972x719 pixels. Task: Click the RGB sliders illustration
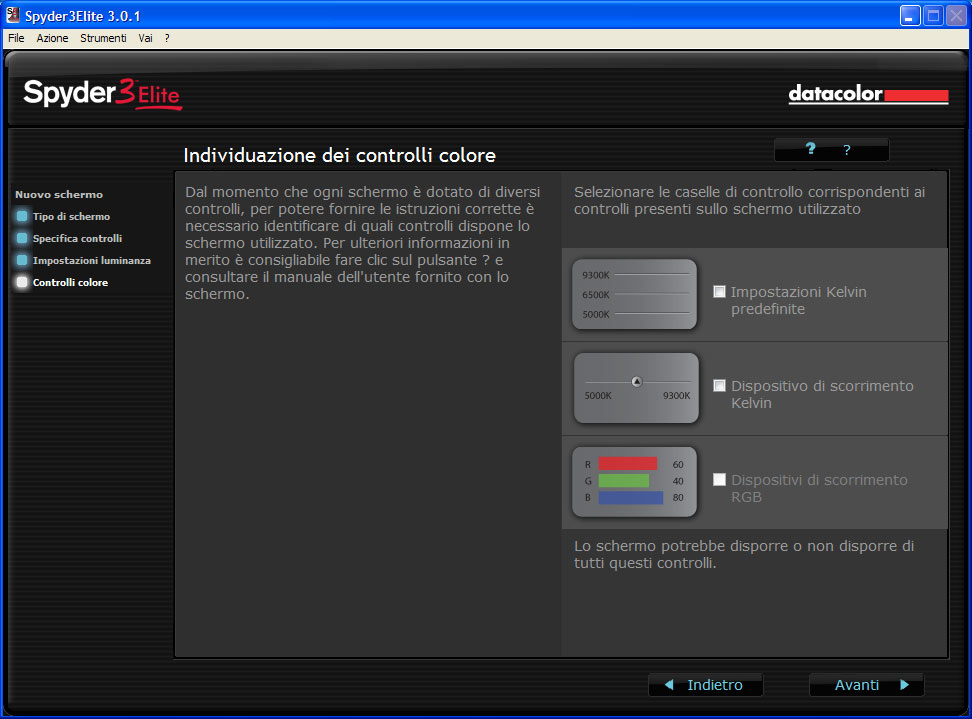click(634, 482)
